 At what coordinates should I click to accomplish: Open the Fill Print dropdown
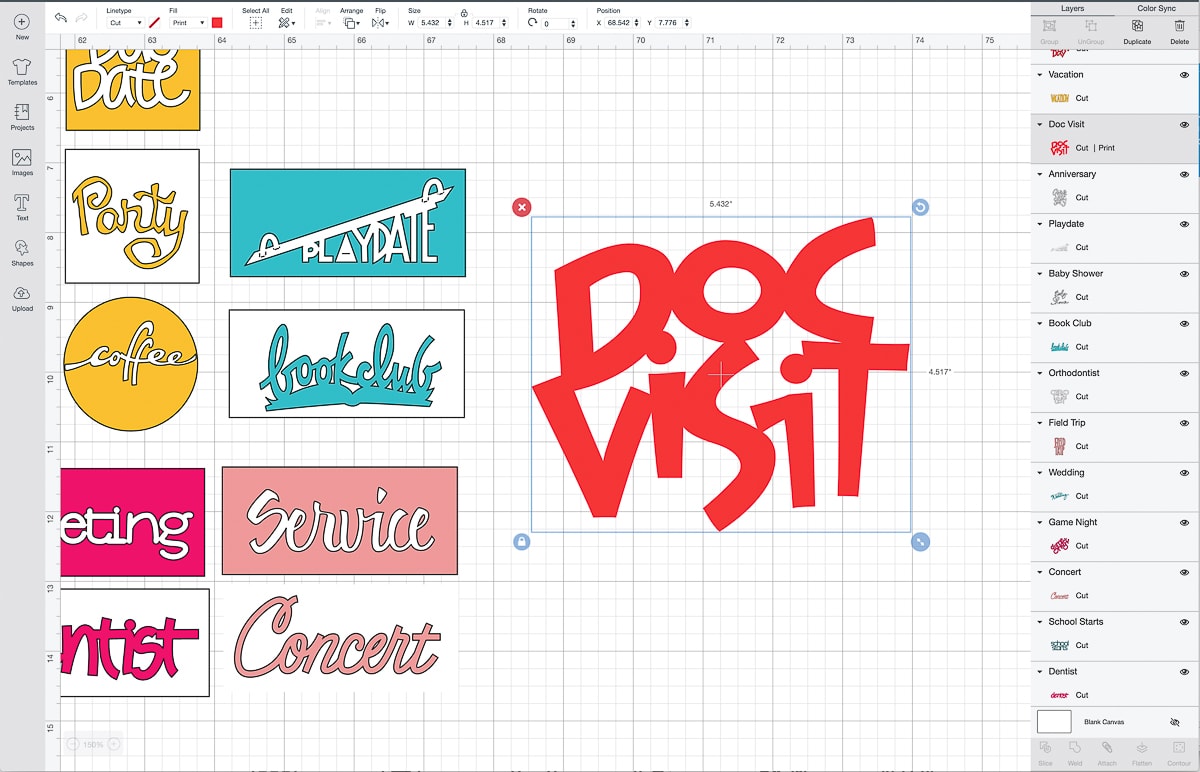click(187, 22)
